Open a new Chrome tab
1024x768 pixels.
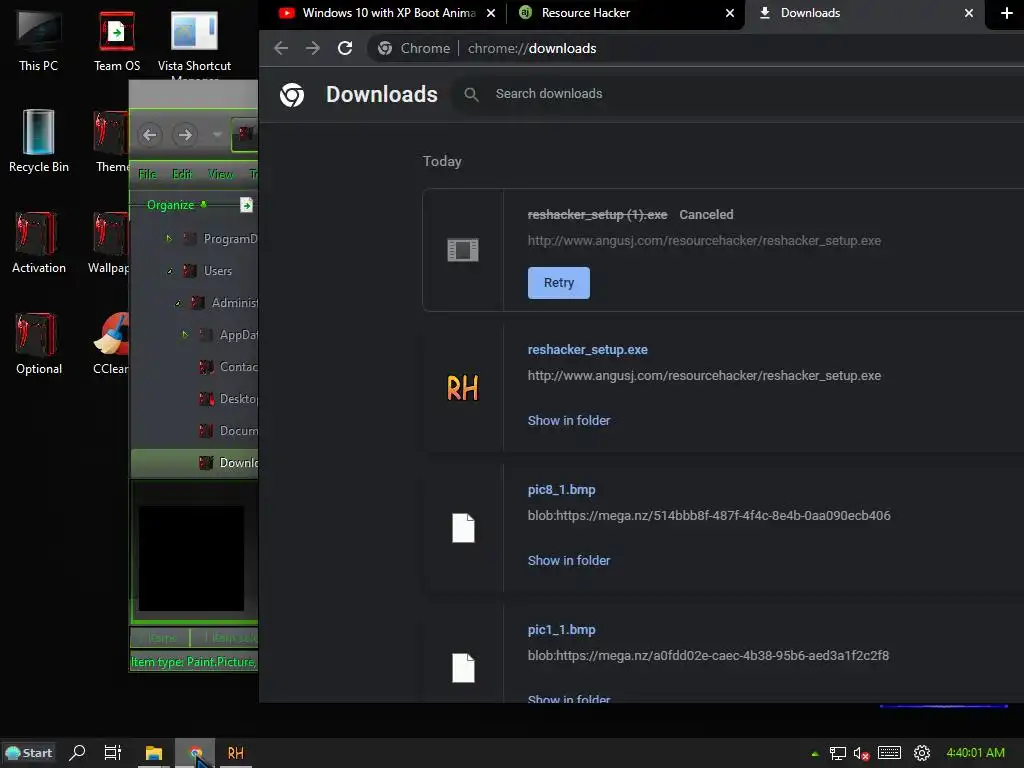pyautogui.click(x=1006, y=13)
